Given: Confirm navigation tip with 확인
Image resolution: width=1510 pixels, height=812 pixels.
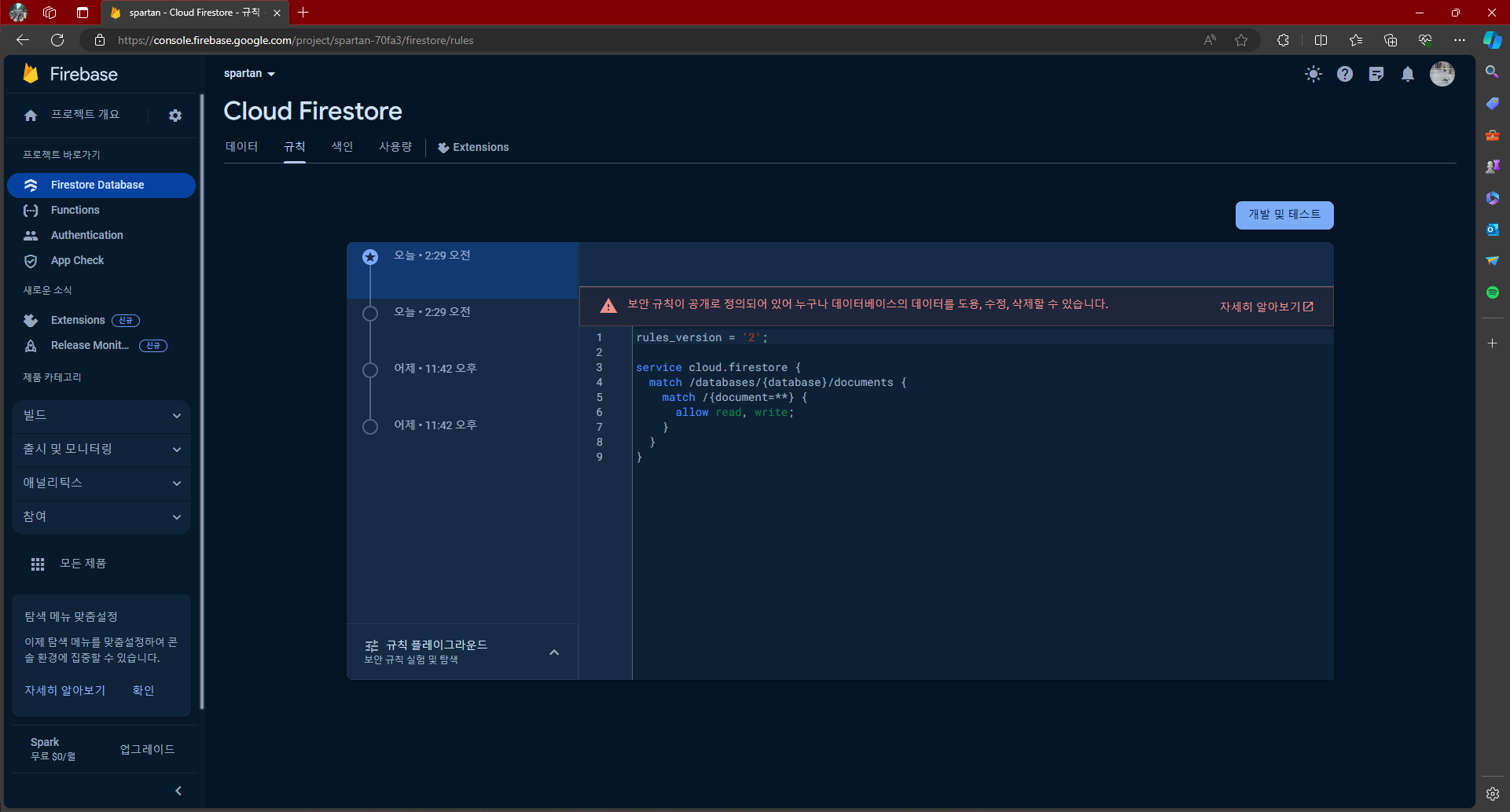Looking at the screenshot, I should (x=143, y=690).
